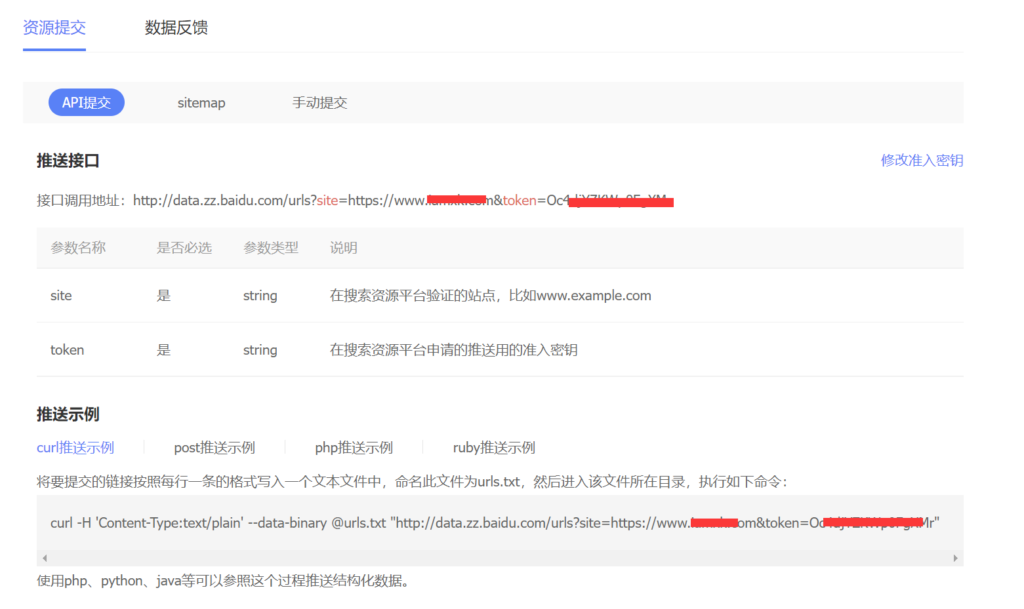Open the php推送示例 example
The height and width of the screenshot is (609, 1024).
(x=353, y=447)
